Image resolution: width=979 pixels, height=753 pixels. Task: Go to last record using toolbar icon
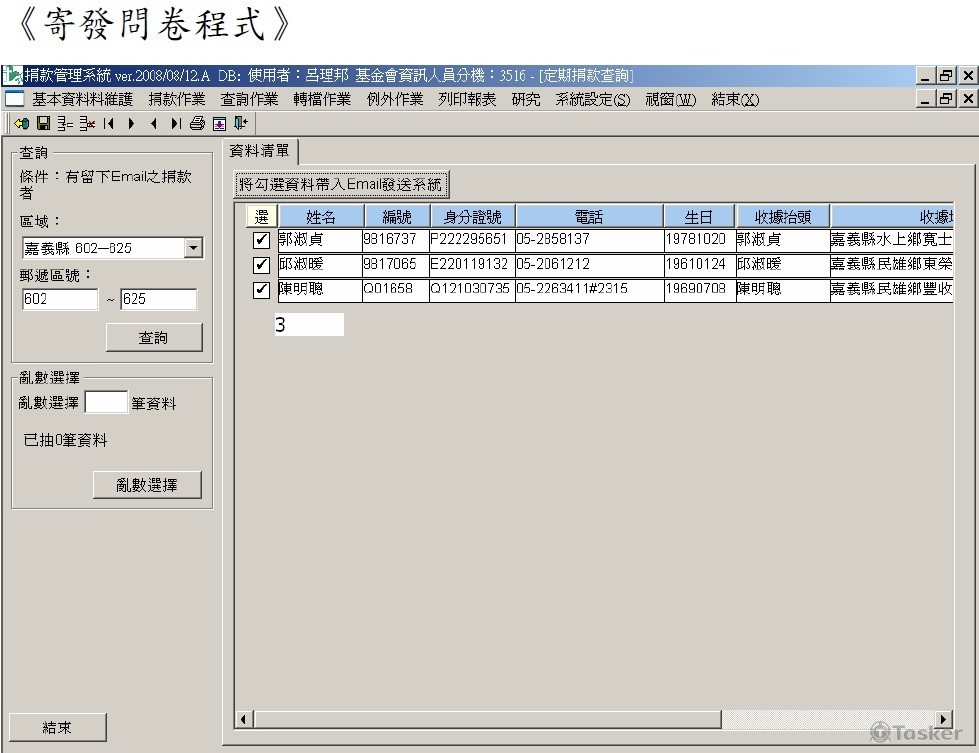(175, 124)
